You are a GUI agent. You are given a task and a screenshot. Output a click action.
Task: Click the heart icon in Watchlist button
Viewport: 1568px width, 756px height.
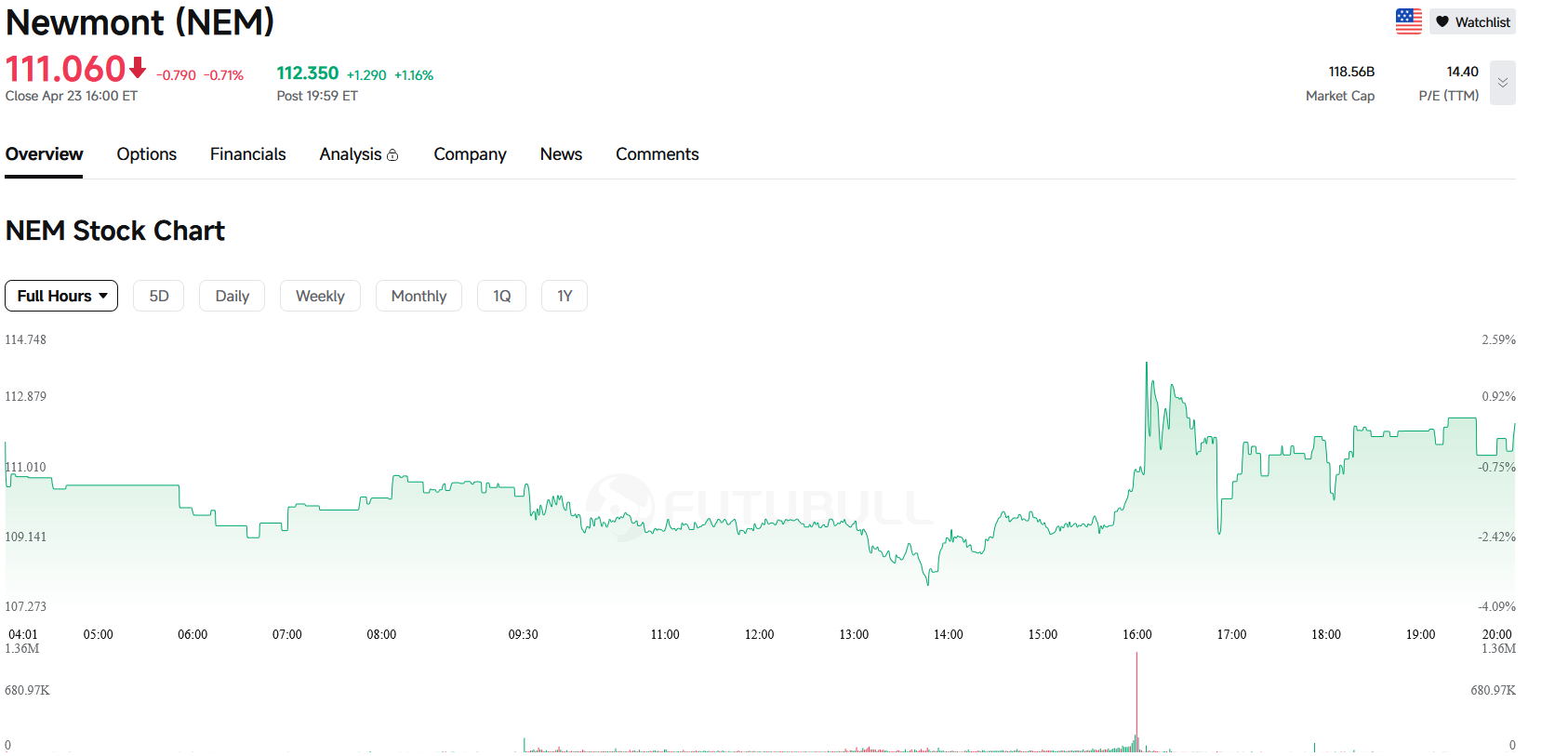coord(1442,22)
